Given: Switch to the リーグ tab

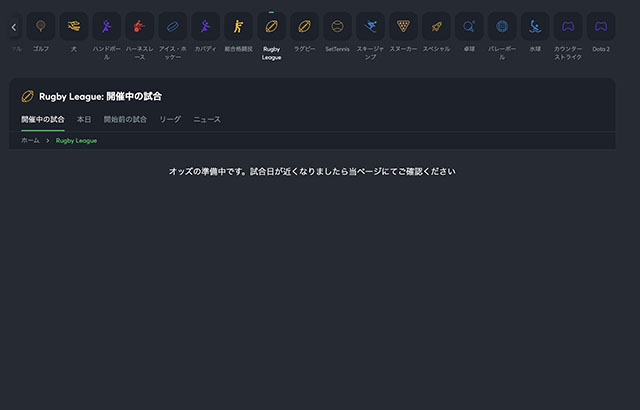Looking at the screenshot, I should point(170,119).
